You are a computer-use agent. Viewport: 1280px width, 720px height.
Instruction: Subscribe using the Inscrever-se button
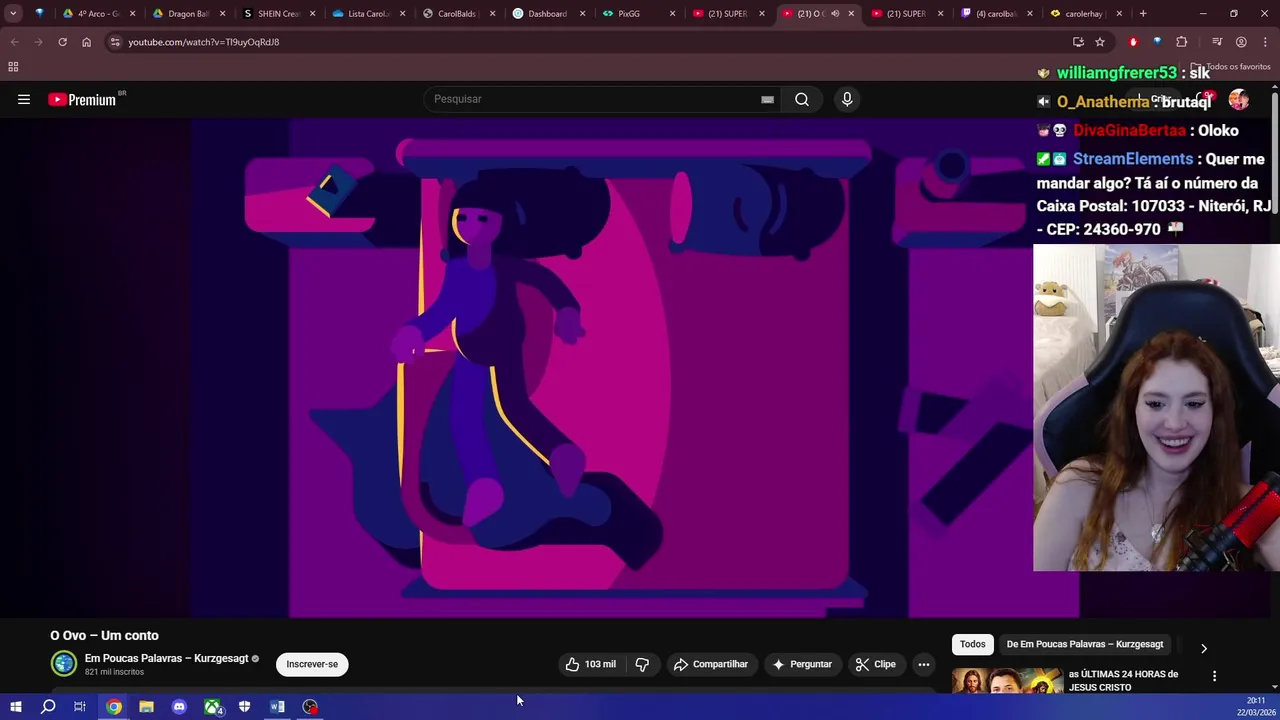pyautogui.click(x=312, y=664)
